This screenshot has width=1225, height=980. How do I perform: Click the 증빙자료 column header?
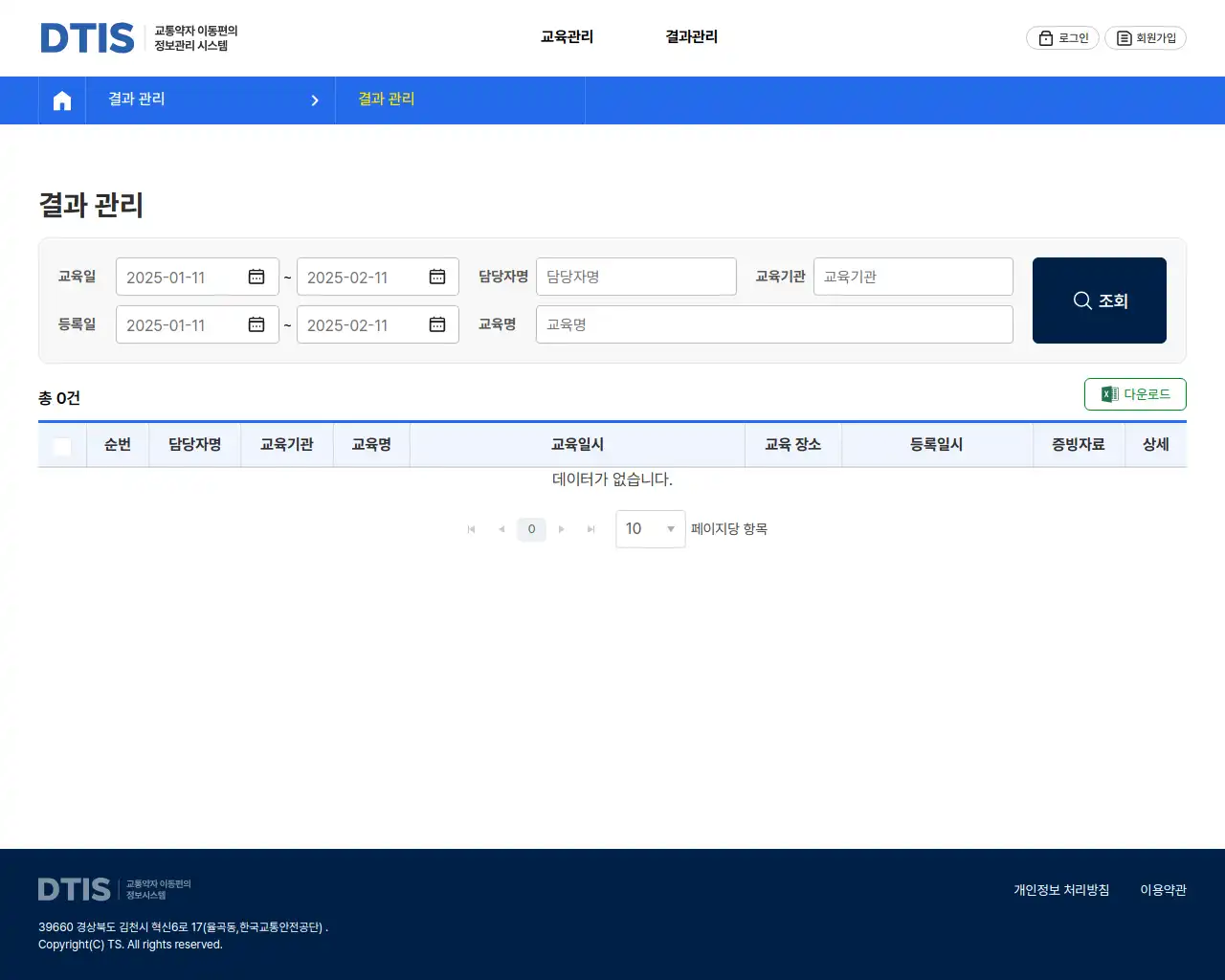tap(1079, 445)
